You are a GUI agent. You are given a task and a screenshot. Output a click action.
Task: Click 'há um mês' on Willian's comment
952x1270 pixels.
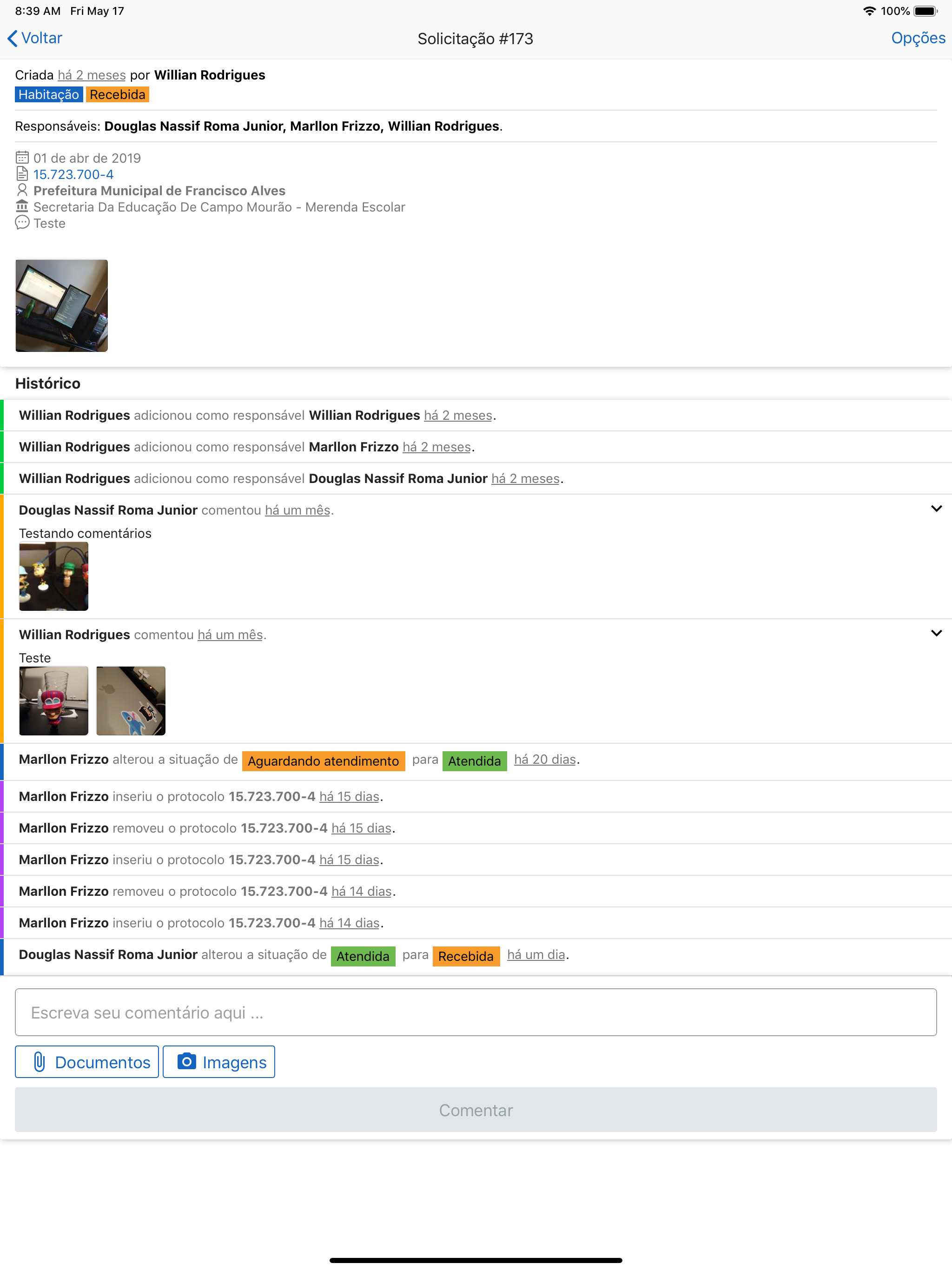[230, 635]
